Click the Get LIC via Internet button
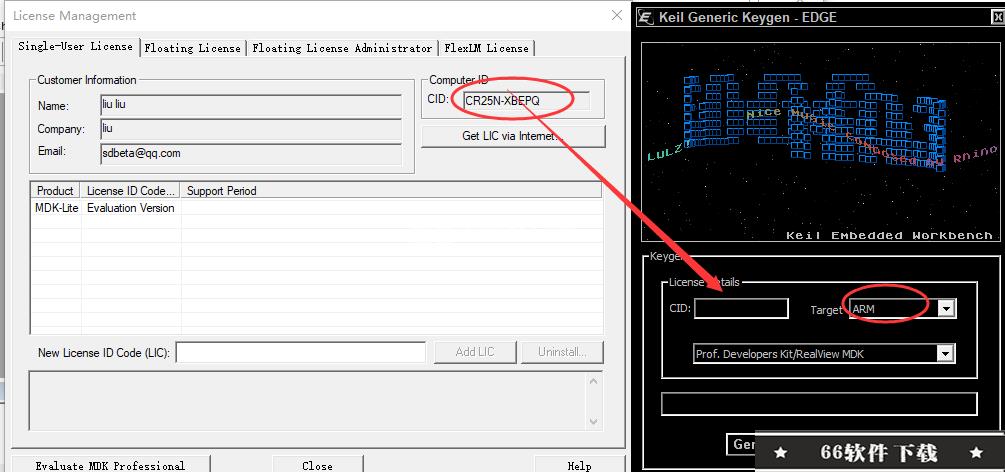Viewport: 1005px width, 472px height. tap(513, 136)
